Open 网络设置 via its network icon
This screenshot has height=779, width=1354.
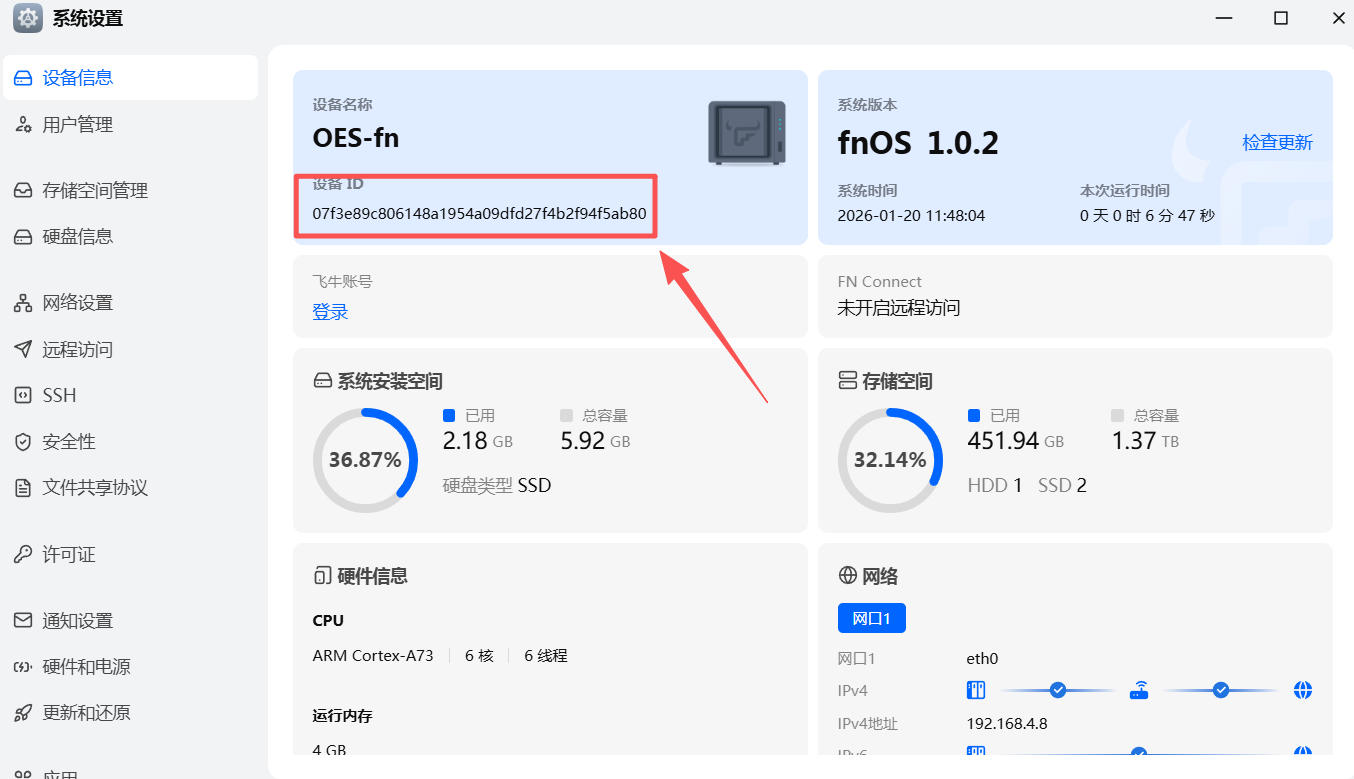[23, 303]
